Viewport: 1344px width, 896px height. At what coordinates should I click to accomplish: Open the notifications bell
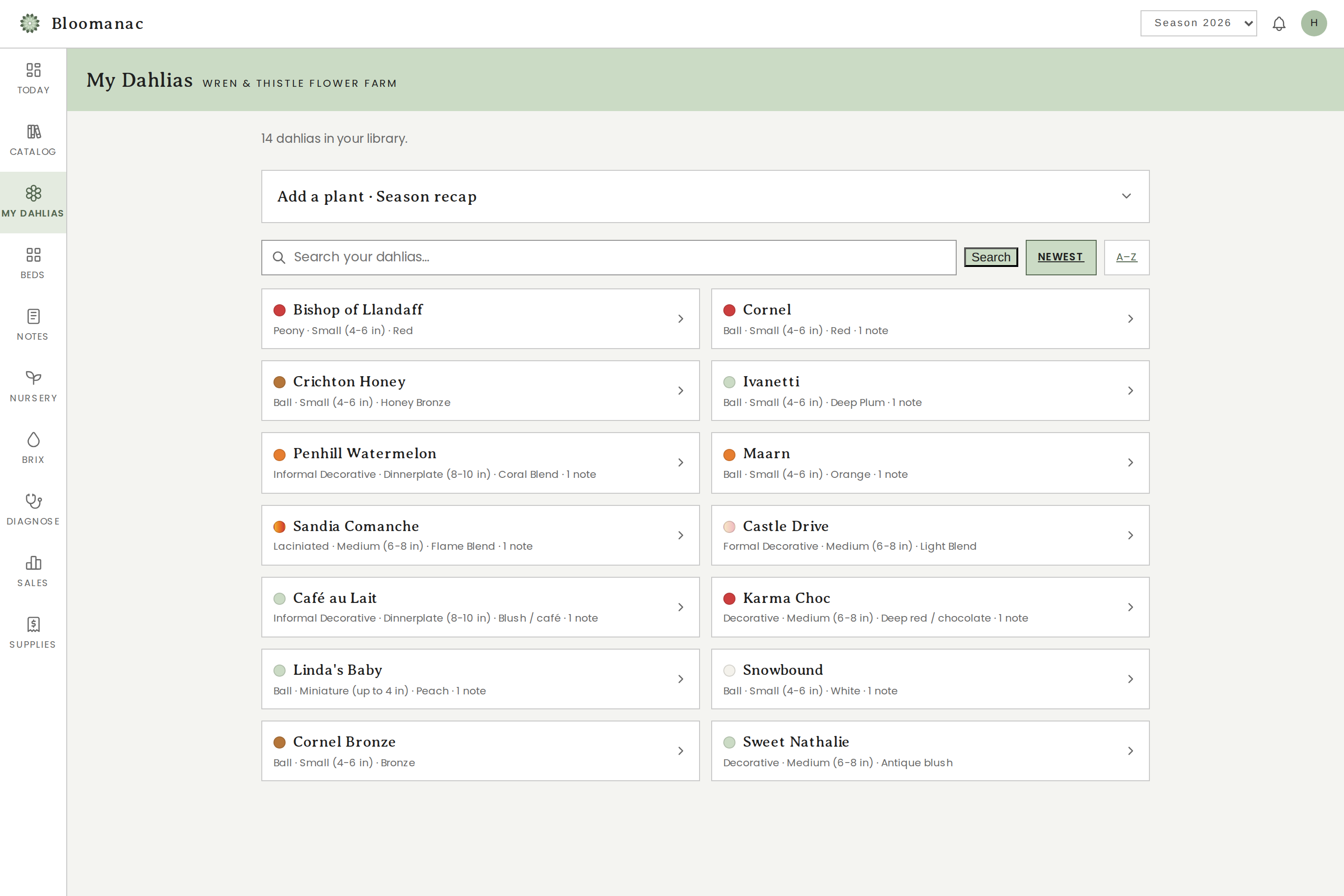(1279, 23)
